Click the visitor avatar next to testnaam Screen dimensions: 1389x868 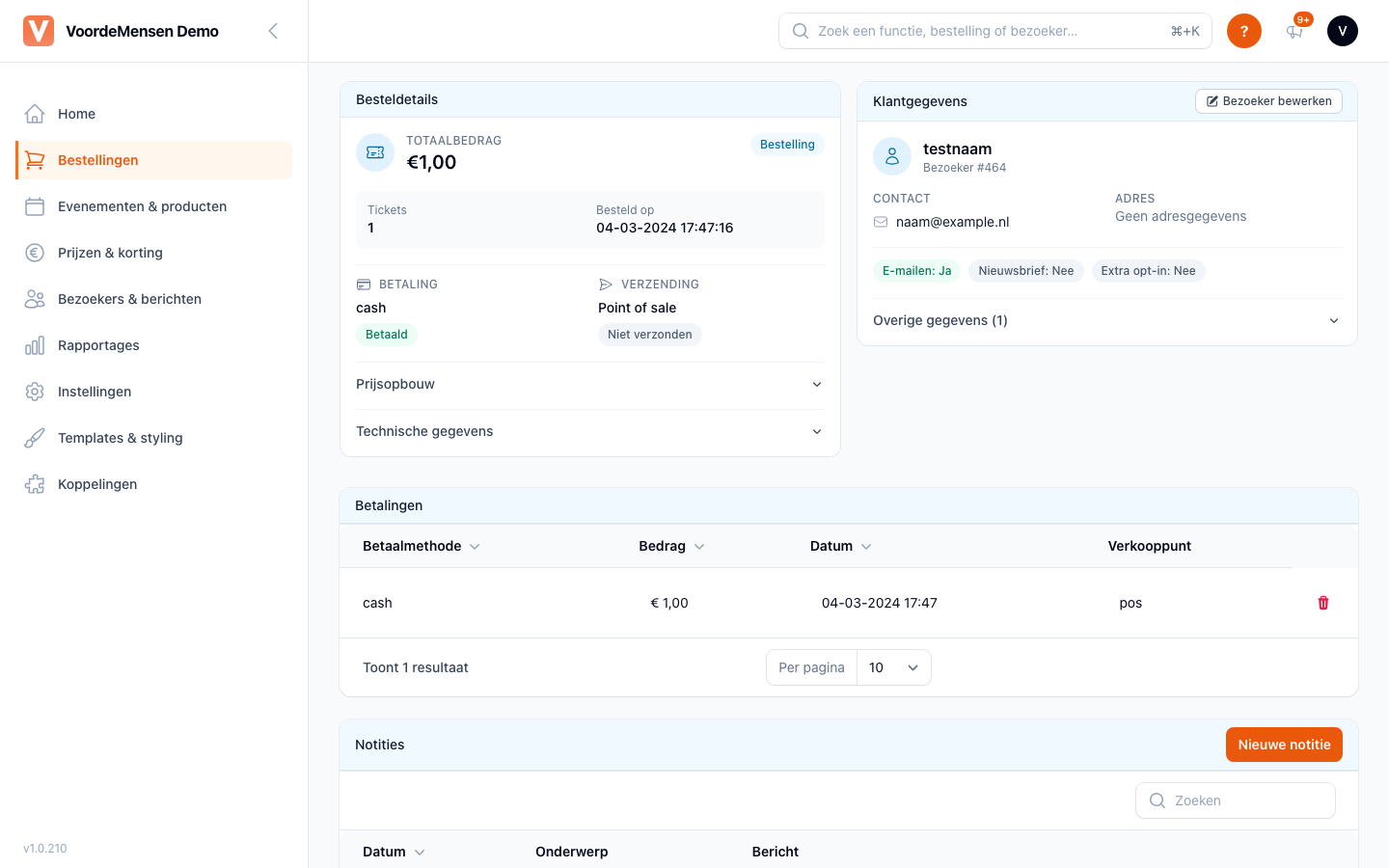(892, 156)
